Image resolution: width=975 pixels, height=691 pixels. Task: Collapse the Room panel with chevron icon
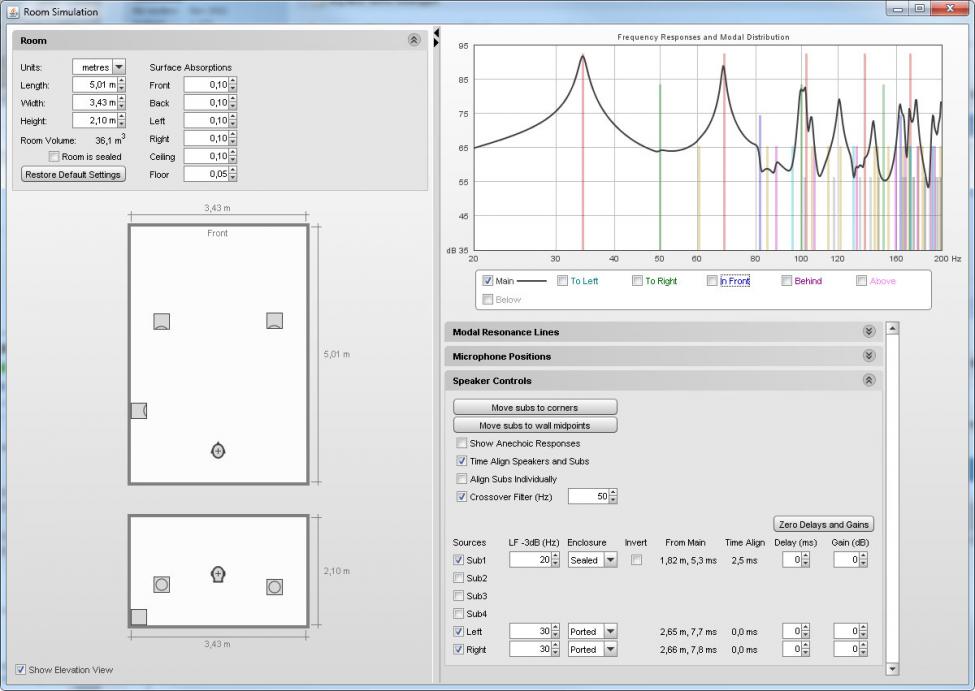click(x=414, y=40)
